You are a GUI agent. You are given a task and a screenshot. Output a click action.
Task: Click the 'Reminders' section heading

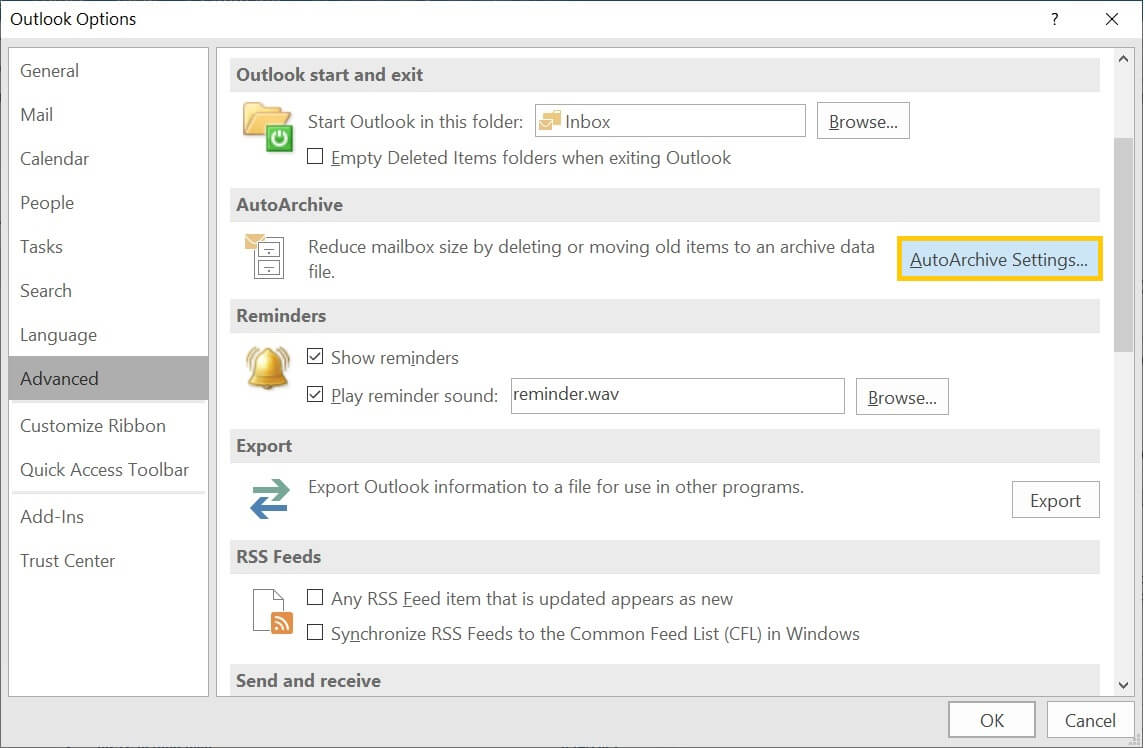(x=281, y=316)
